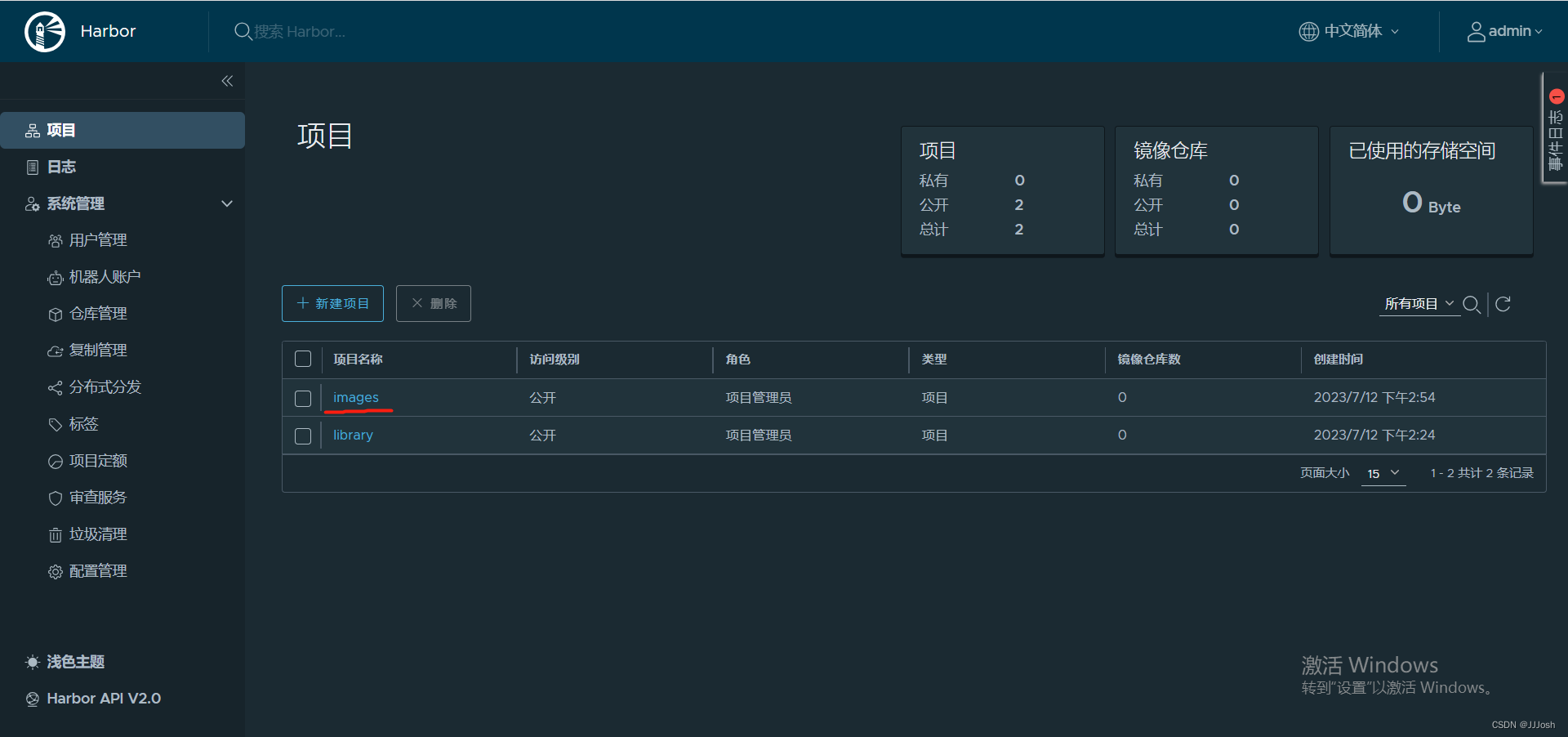
Task: Click the 角色 column header
Action: (737, 359)
